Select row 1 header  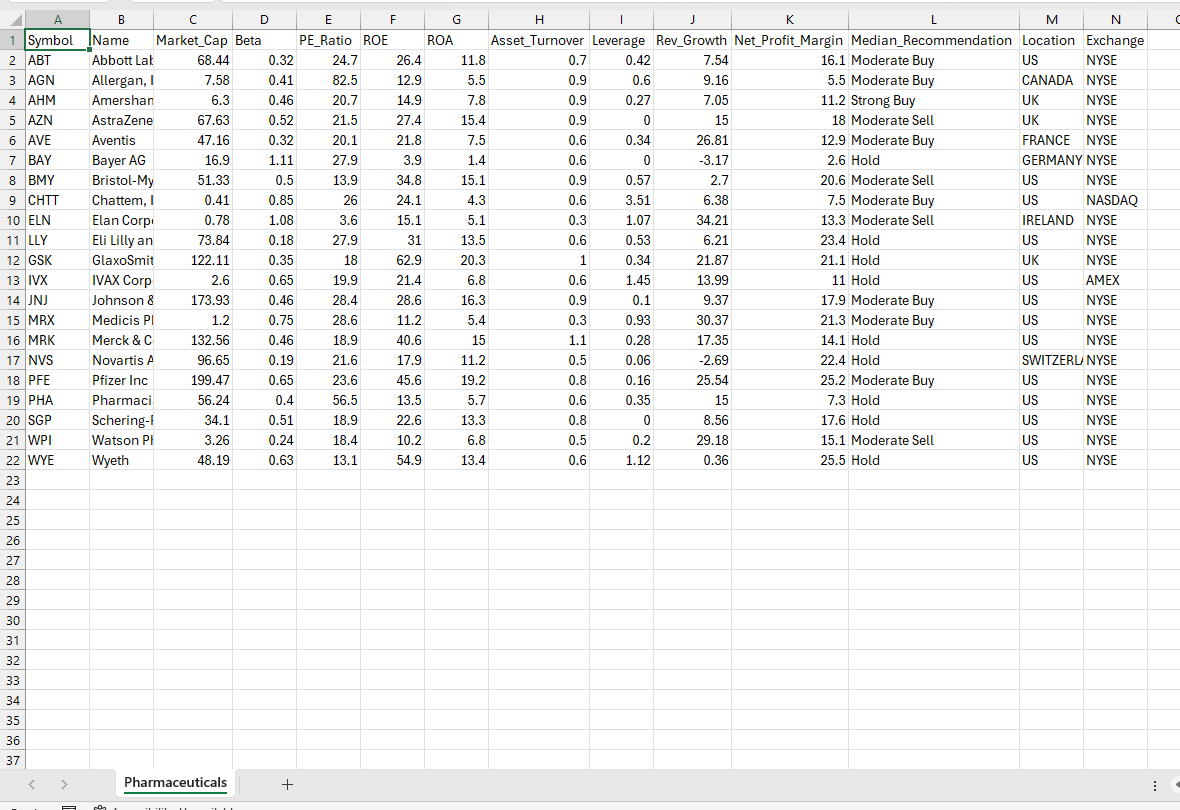[13, 40]
